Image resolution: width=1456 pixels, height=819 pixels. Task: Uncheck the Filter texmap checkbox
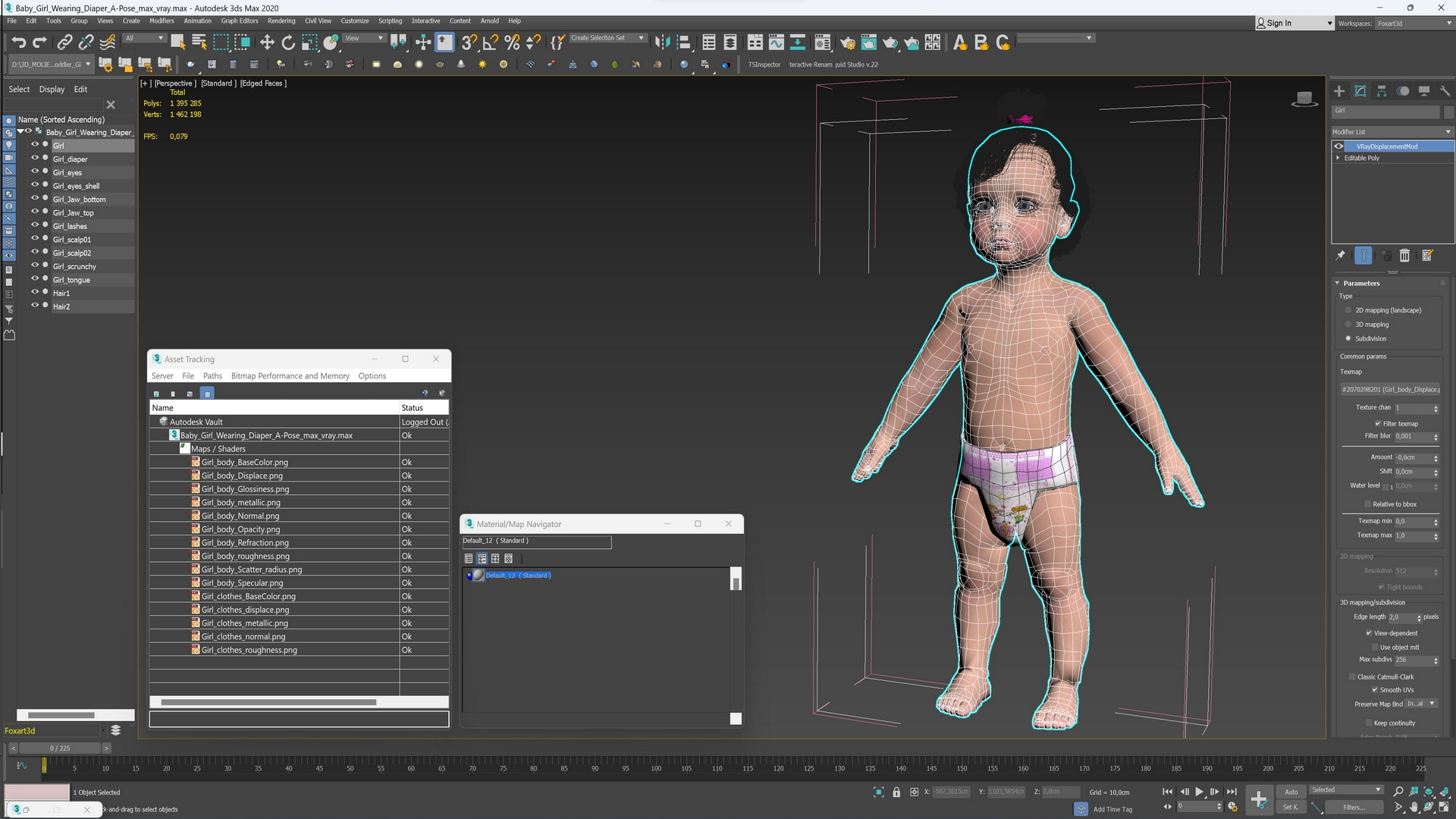(x=1378, y=424)
